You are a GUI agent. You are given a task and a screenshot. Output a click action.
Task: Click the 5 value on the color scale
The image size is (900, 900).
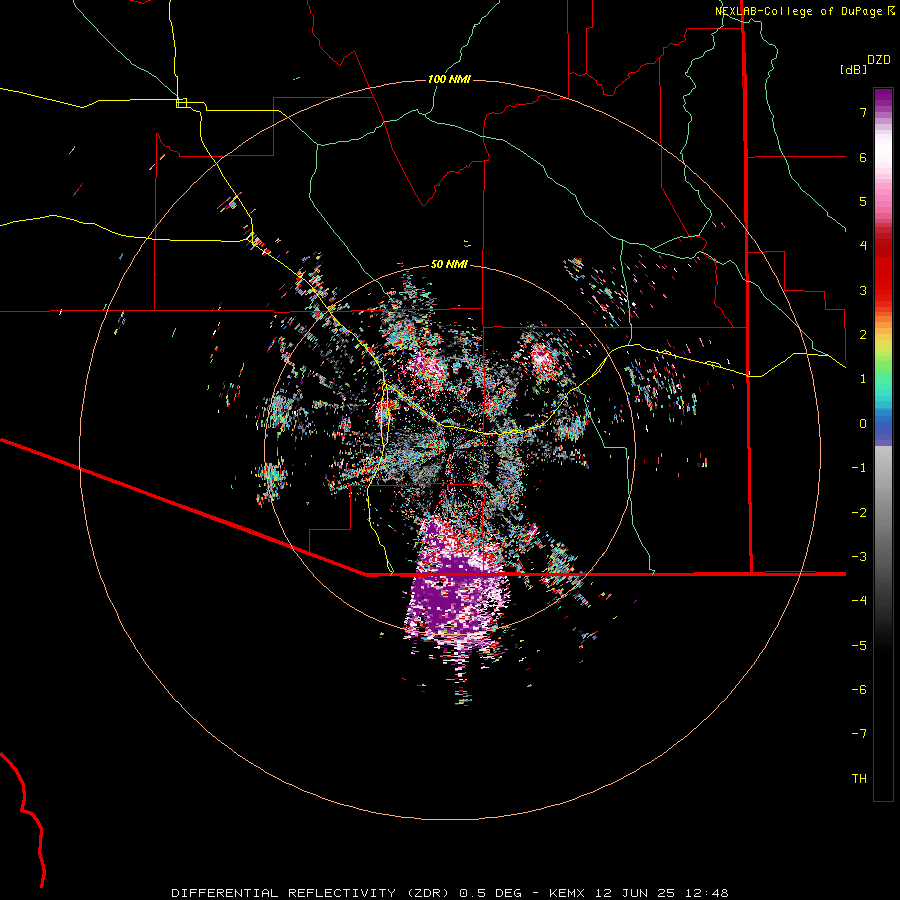coord(863,201)
